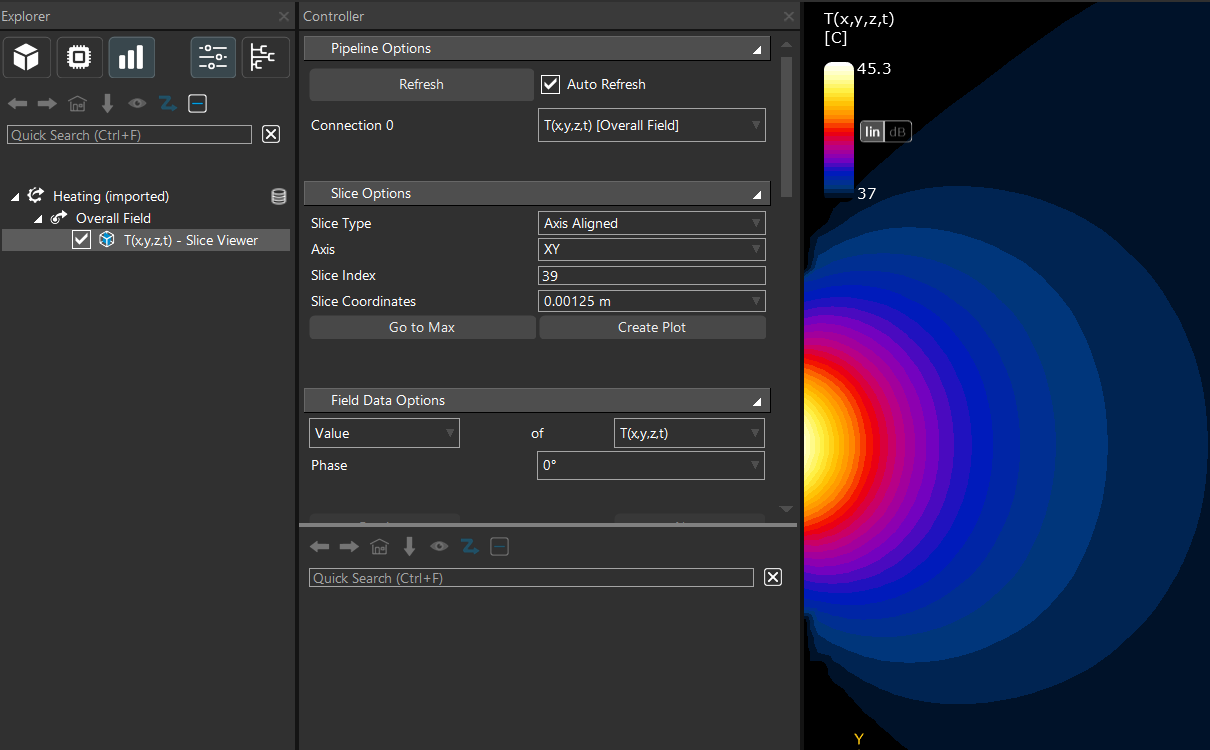The image size is (1210, 750).
Task: Click the Create Plot button
Action: pyautogui.click(x=652, y=328)
